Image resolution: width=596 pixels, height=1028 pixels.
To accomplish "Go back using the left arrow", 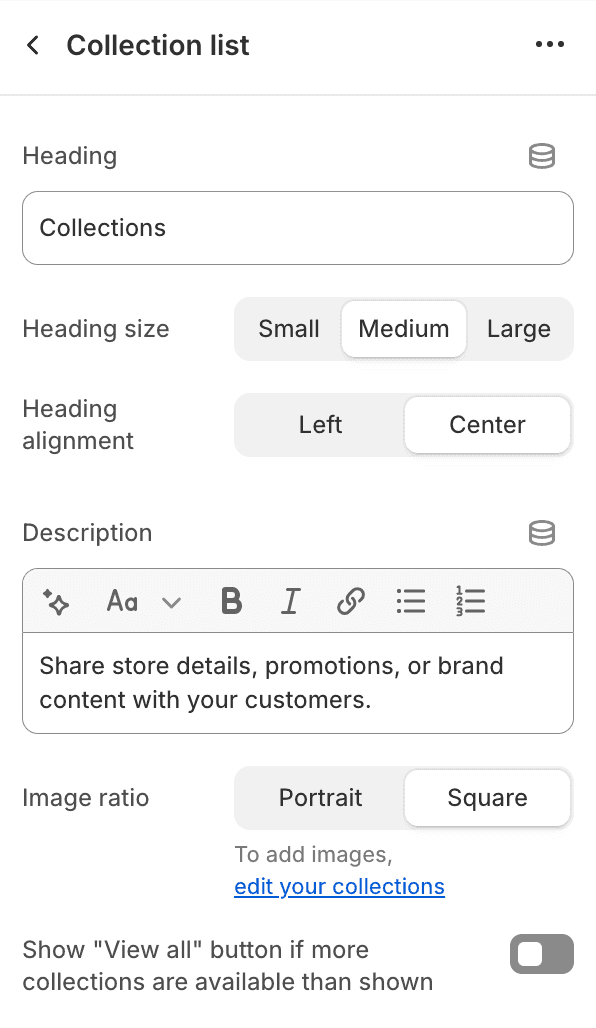I will 33,45.
